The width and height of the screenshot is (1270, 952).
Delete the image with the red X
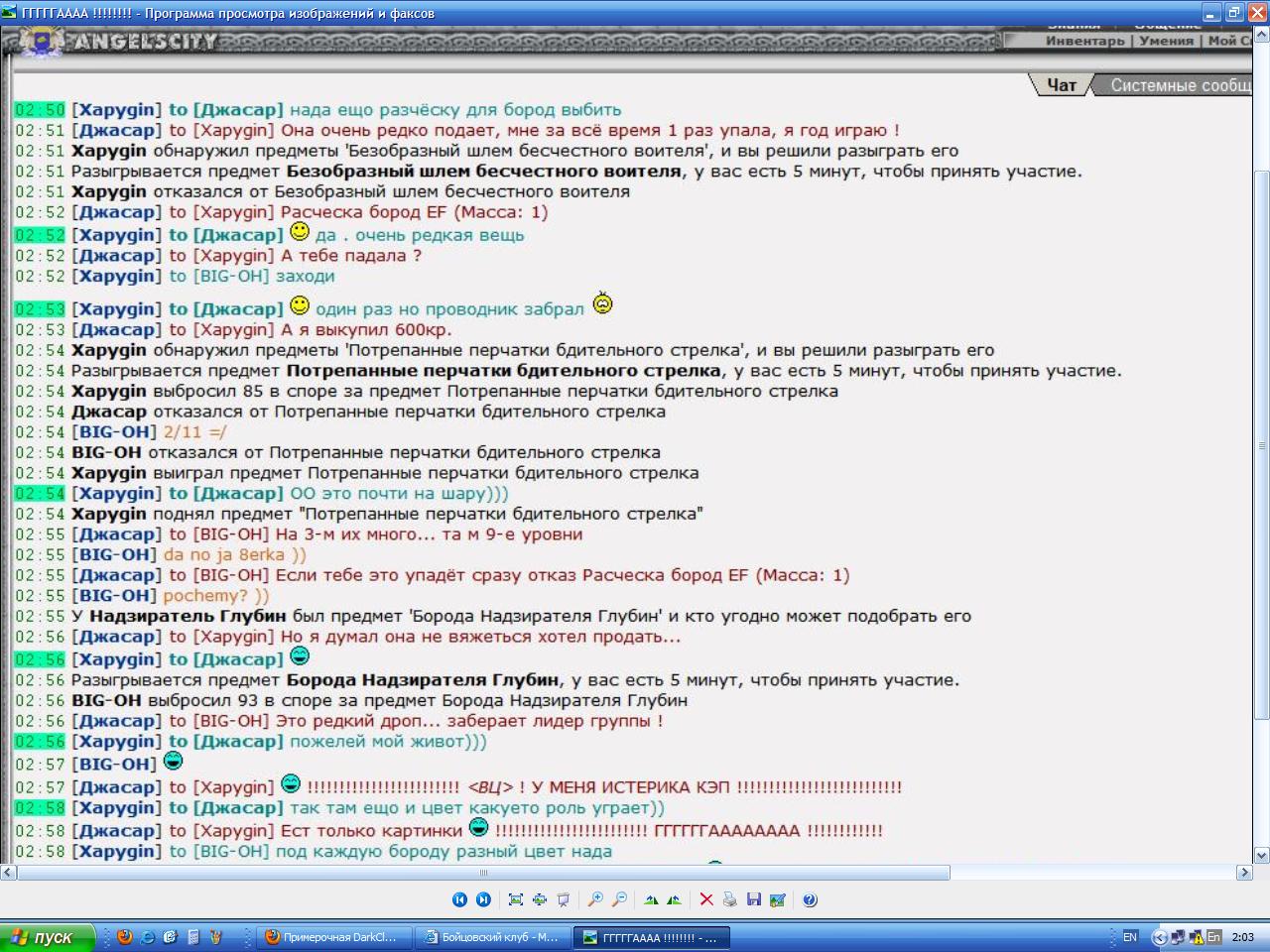[x=706, y=899]
